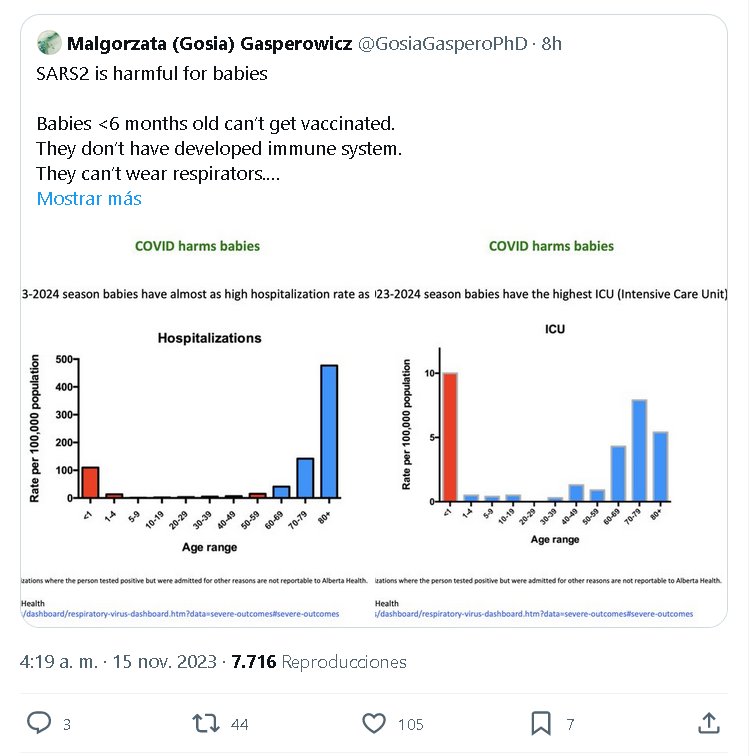This screenshot has height=756, width=752.
Task: Click the reply speech bubble icon
Action: 39,723
